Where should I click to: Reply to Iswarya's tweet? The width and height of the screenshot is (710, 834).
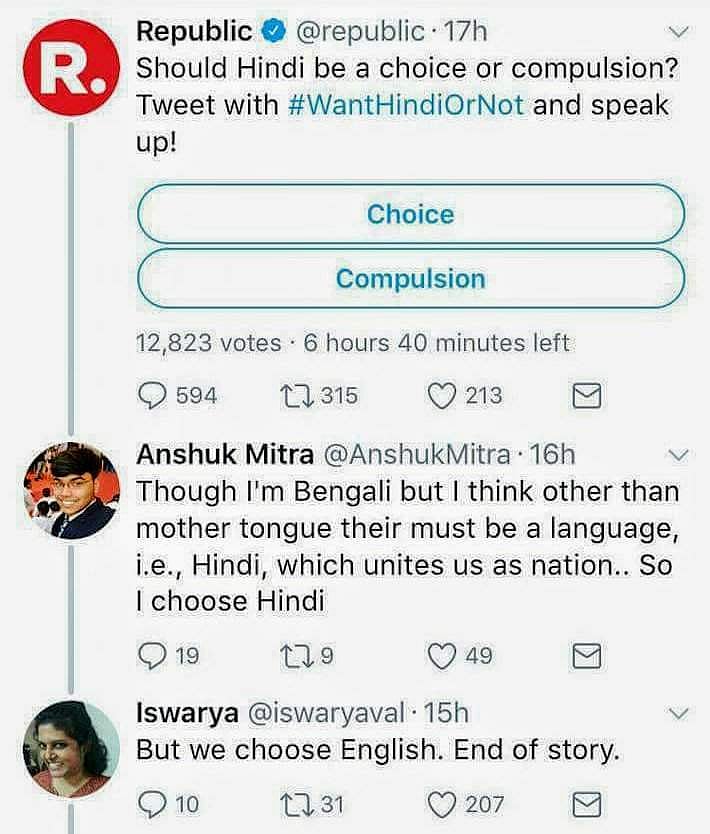click(x=150, y=803)
